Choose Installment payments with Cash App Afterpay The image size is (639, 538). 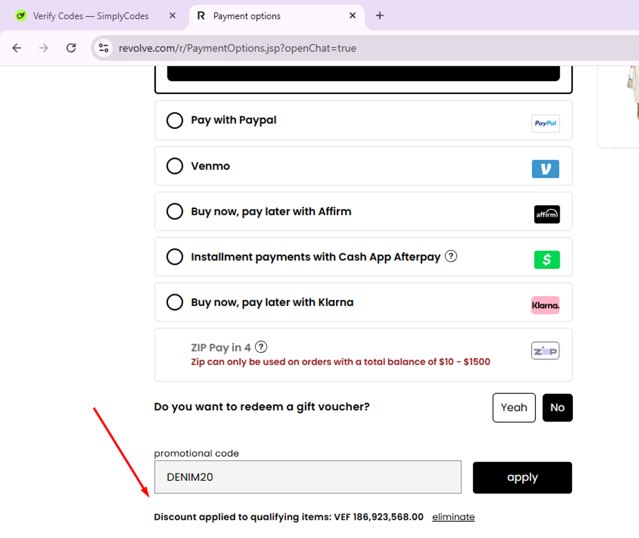(174, 257)
